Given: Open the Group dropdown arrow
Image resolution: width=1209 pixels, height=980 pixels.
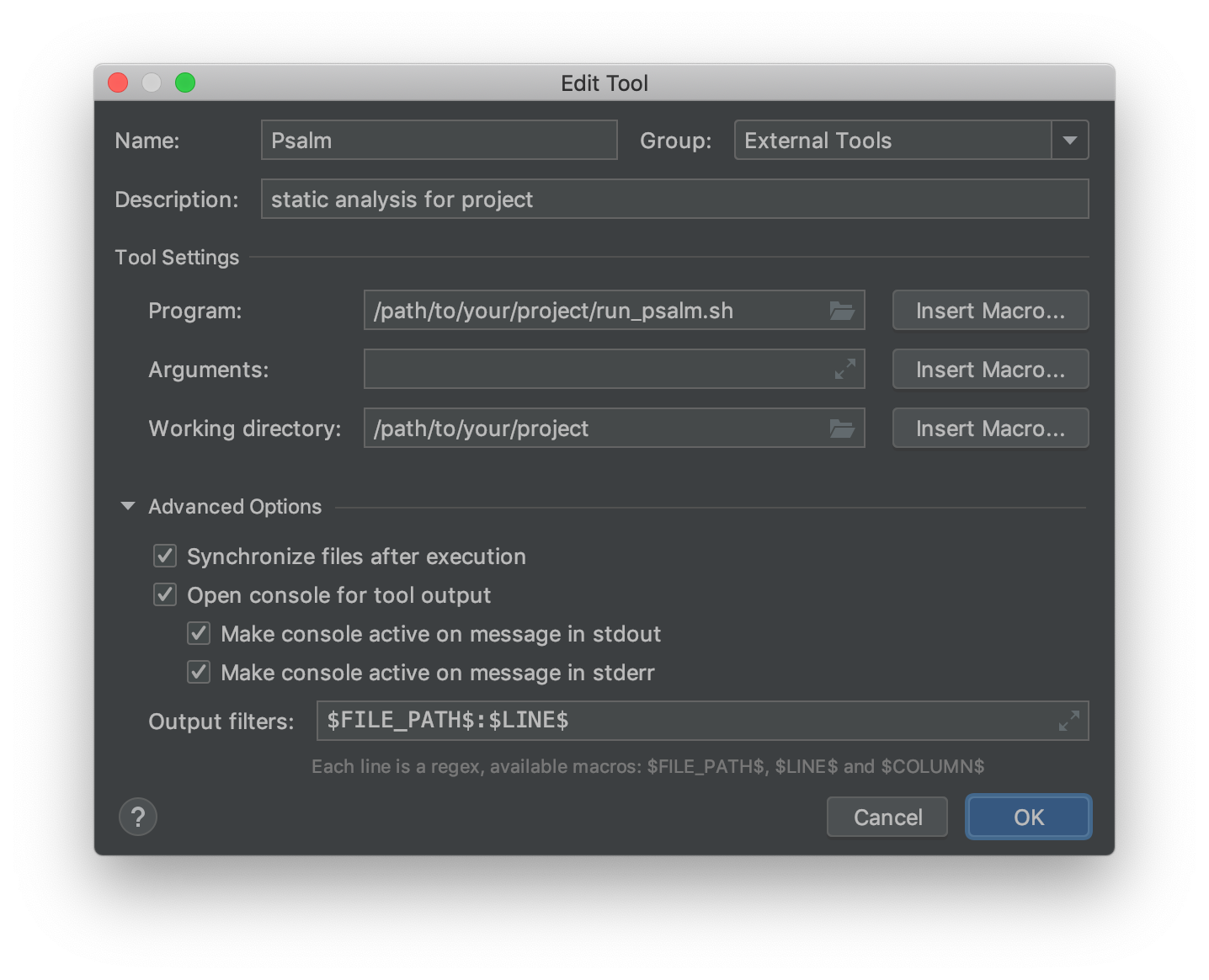Looking at the screenshot, I should (1070, 141).
